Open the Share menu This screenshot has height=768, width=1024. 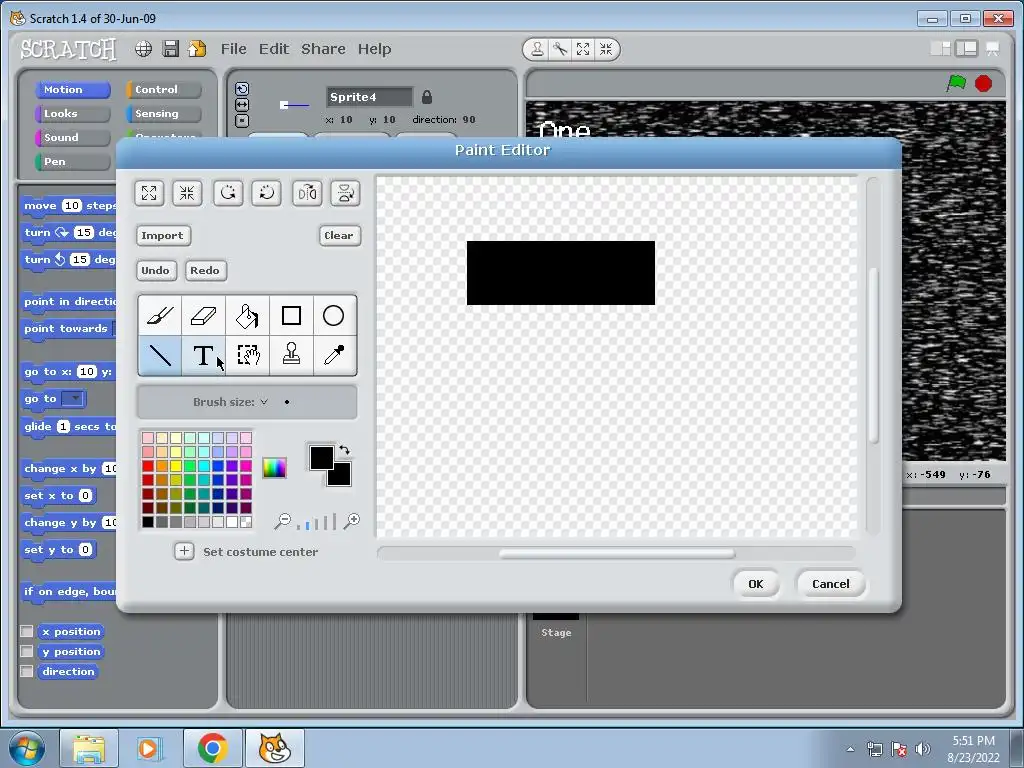coord(323,49)
